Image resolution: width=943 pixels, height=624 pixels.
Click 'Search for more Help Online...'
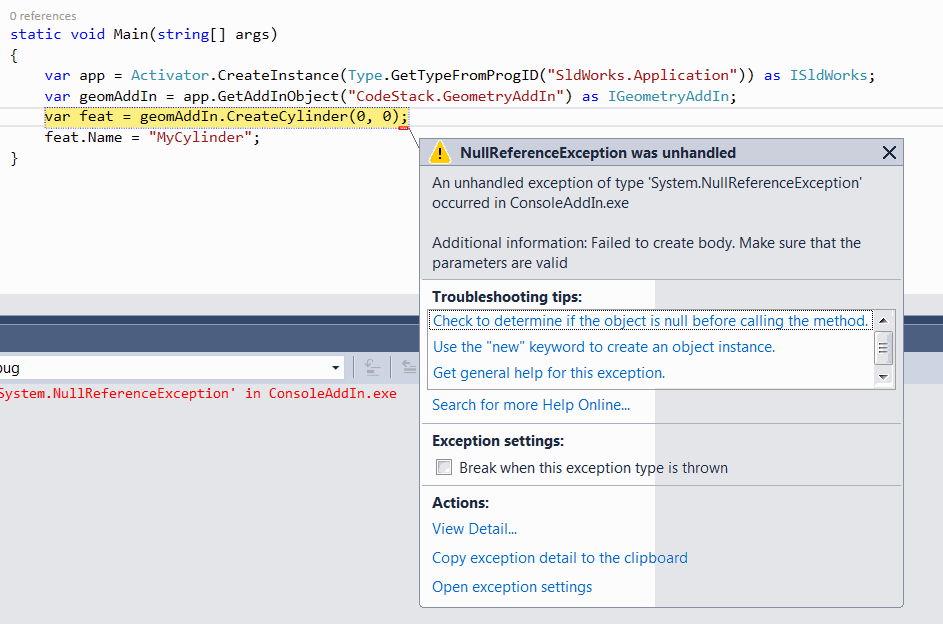tap(530, 405)
